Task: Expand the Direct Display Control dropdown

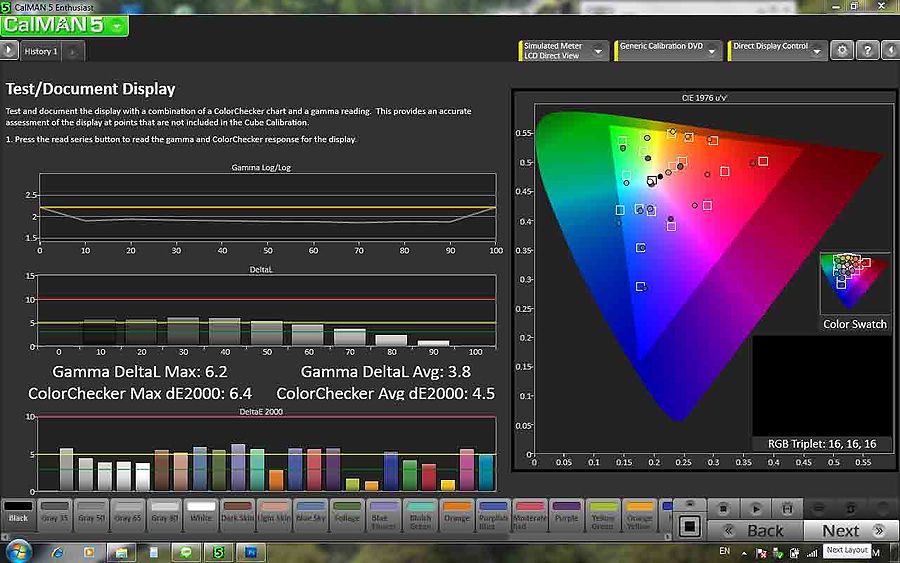Action: coord(816,51)
